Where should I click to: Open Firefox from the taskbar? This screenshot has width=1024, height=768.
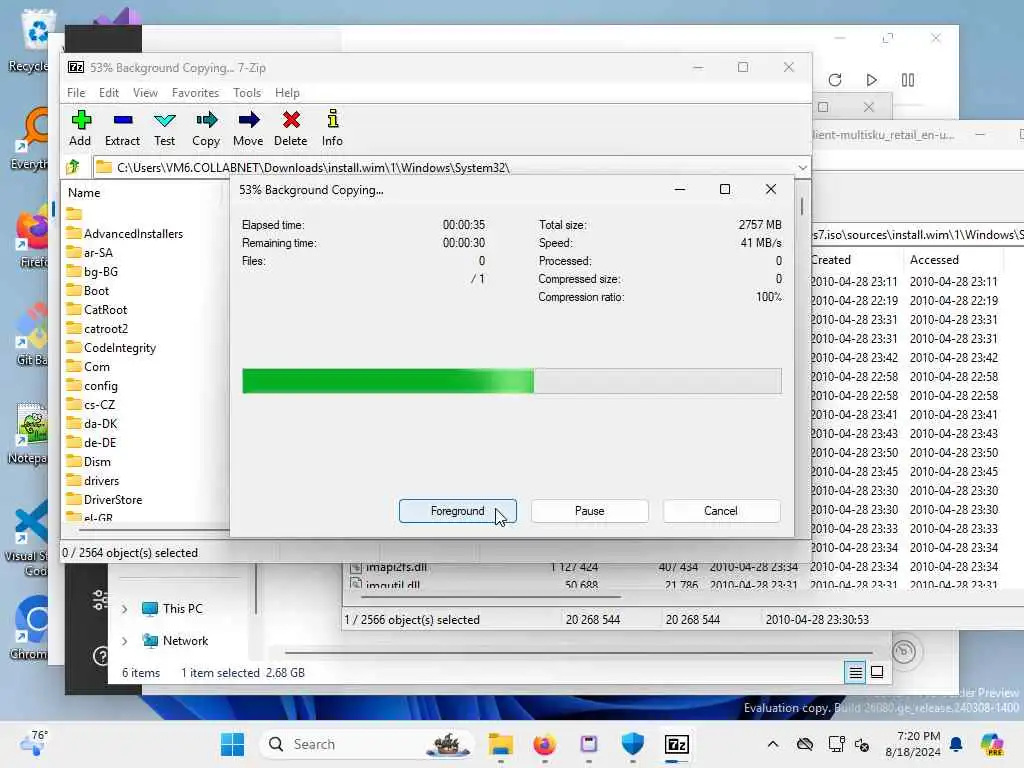click(x=544, y=744)
